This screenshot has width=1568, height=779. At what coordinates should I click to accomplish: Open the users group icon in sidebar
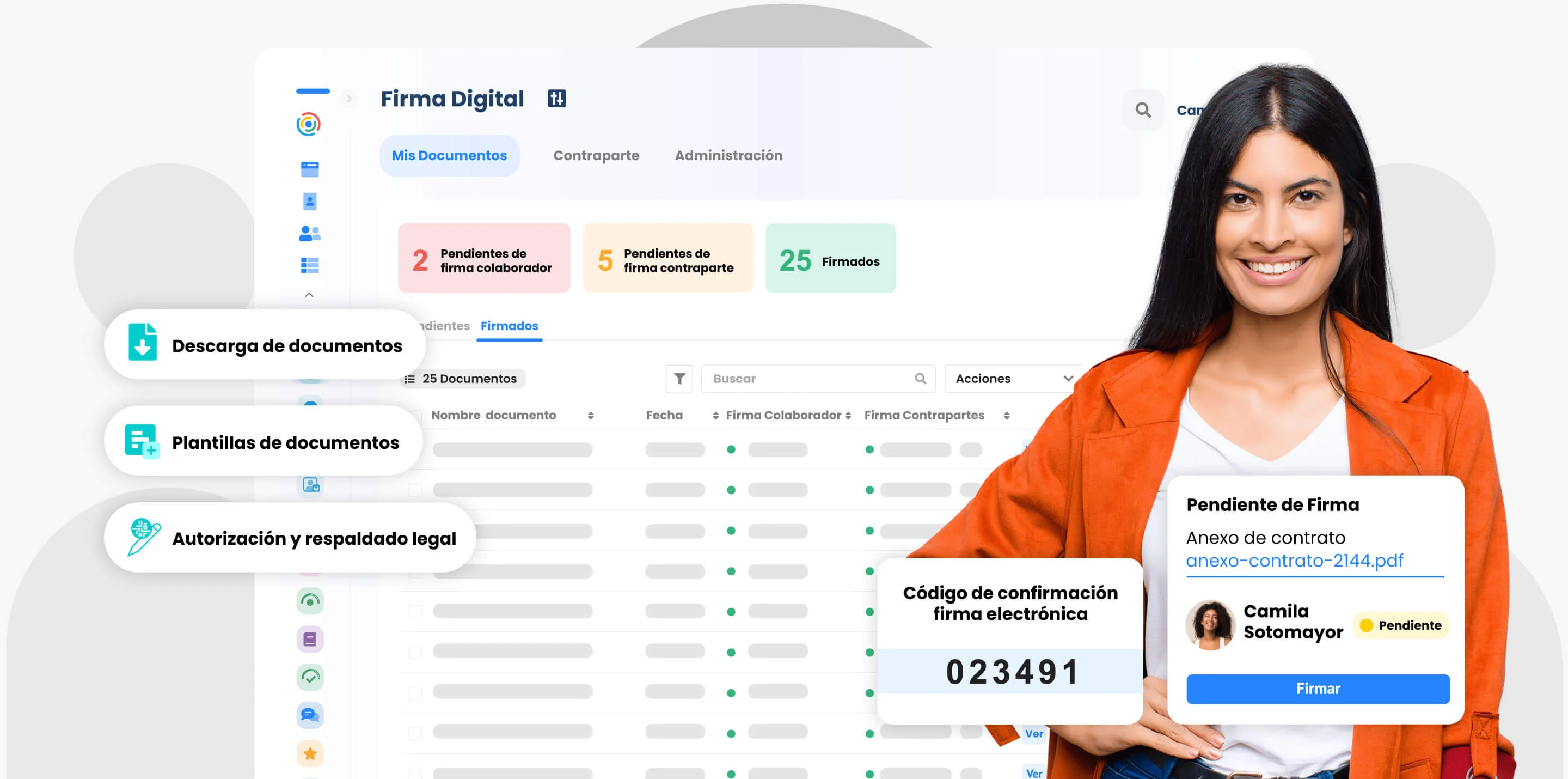coord(310,233)
